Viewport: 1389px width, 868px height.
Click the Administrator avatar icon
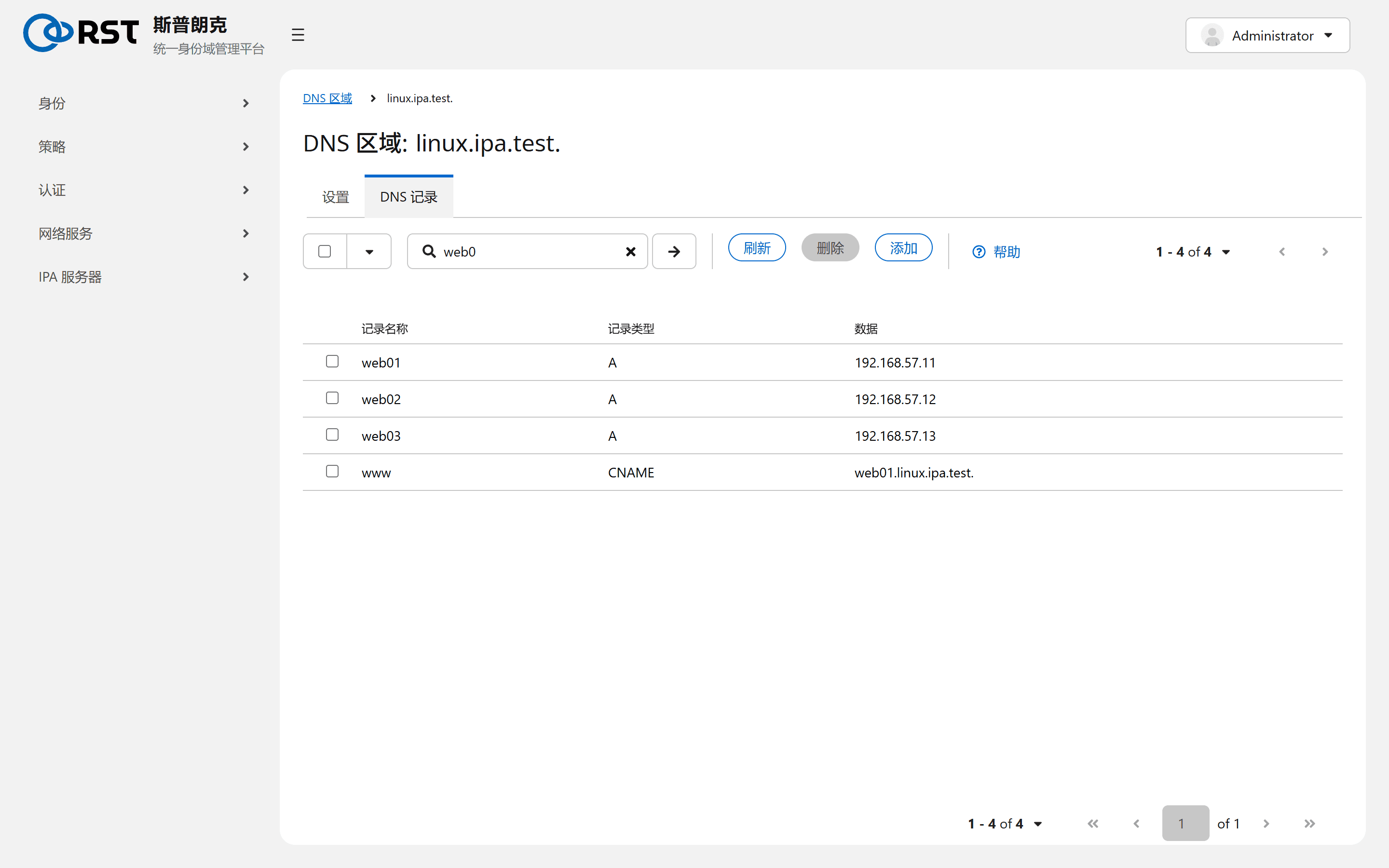[1212, 36]
